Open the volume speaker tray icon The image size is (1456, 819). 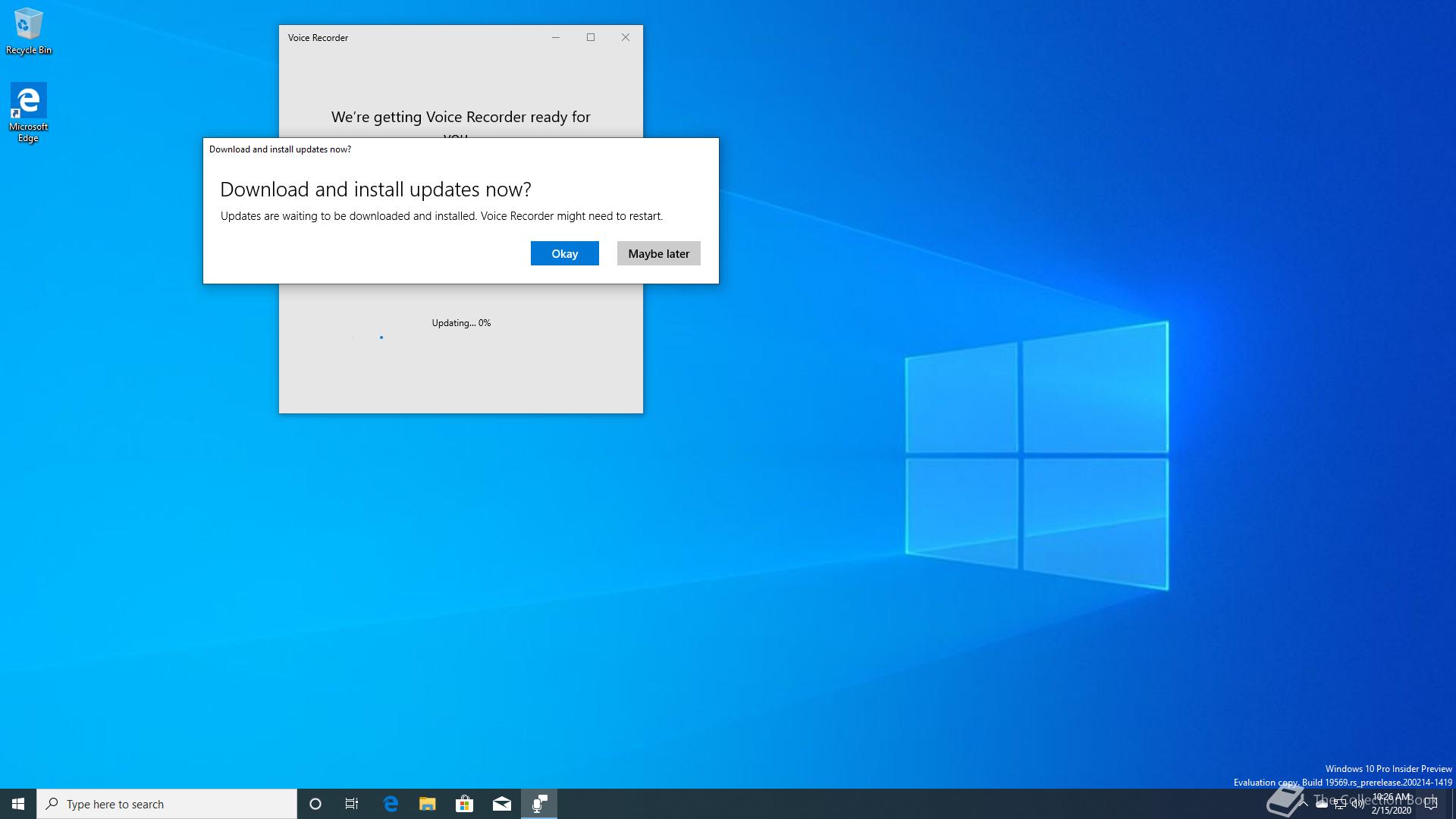coord(1358,804)
